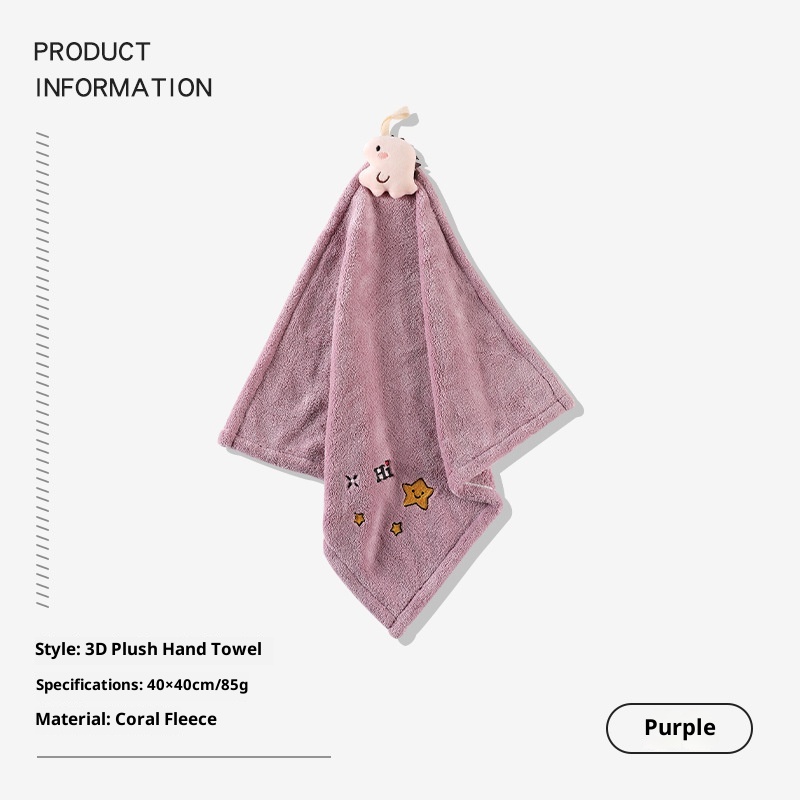Click the diagonal striped decorative bar
This screenshot has height=800, width=800.
[x=43, y=370]
